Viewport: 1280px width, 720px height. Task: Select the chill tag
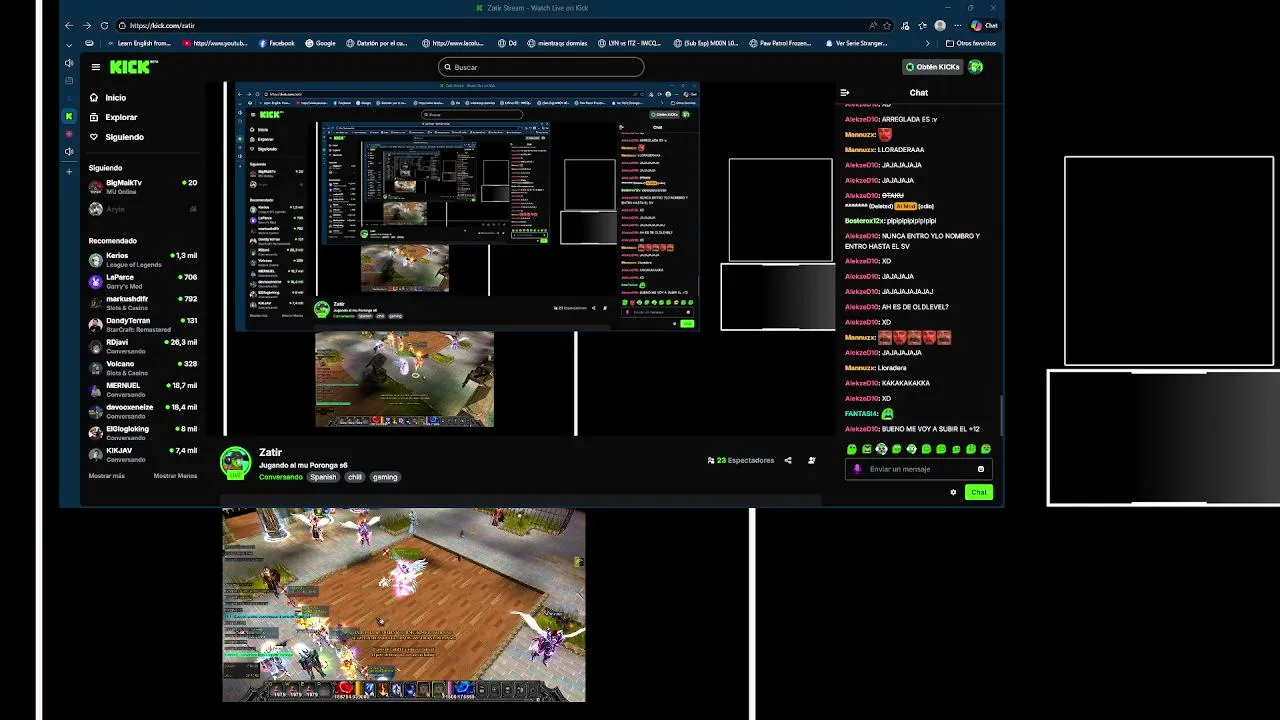point(355,477)
